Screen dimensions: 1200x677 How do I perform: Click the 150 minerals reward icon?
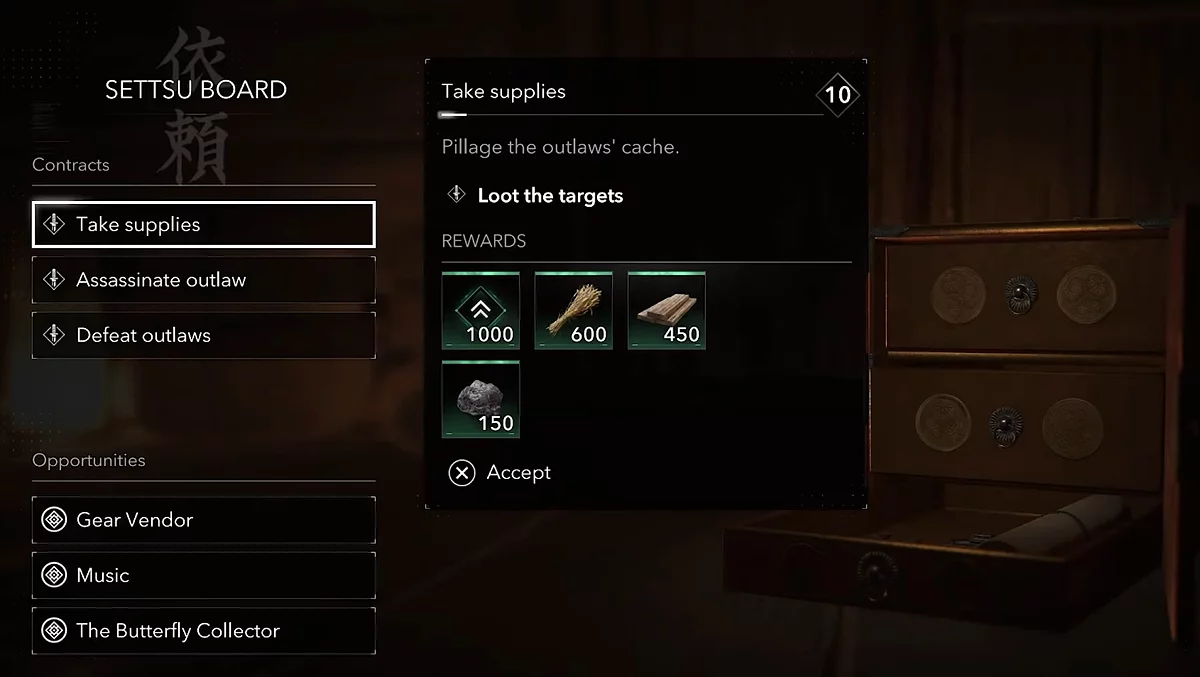coord(481,399)
